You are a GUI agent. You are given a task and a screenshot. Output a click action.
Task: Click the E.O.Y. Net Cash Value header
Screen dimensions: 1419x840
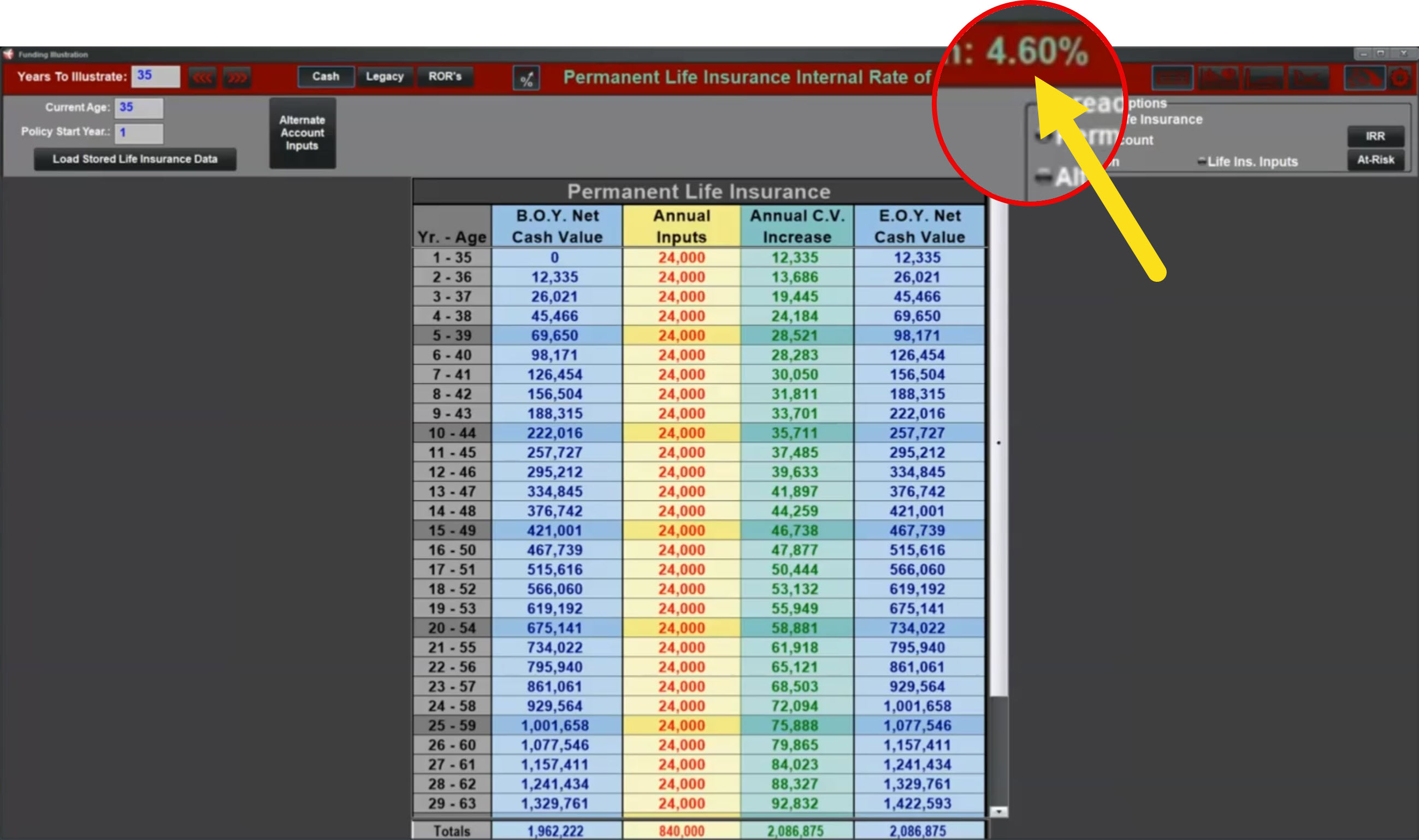pos(920,226)
